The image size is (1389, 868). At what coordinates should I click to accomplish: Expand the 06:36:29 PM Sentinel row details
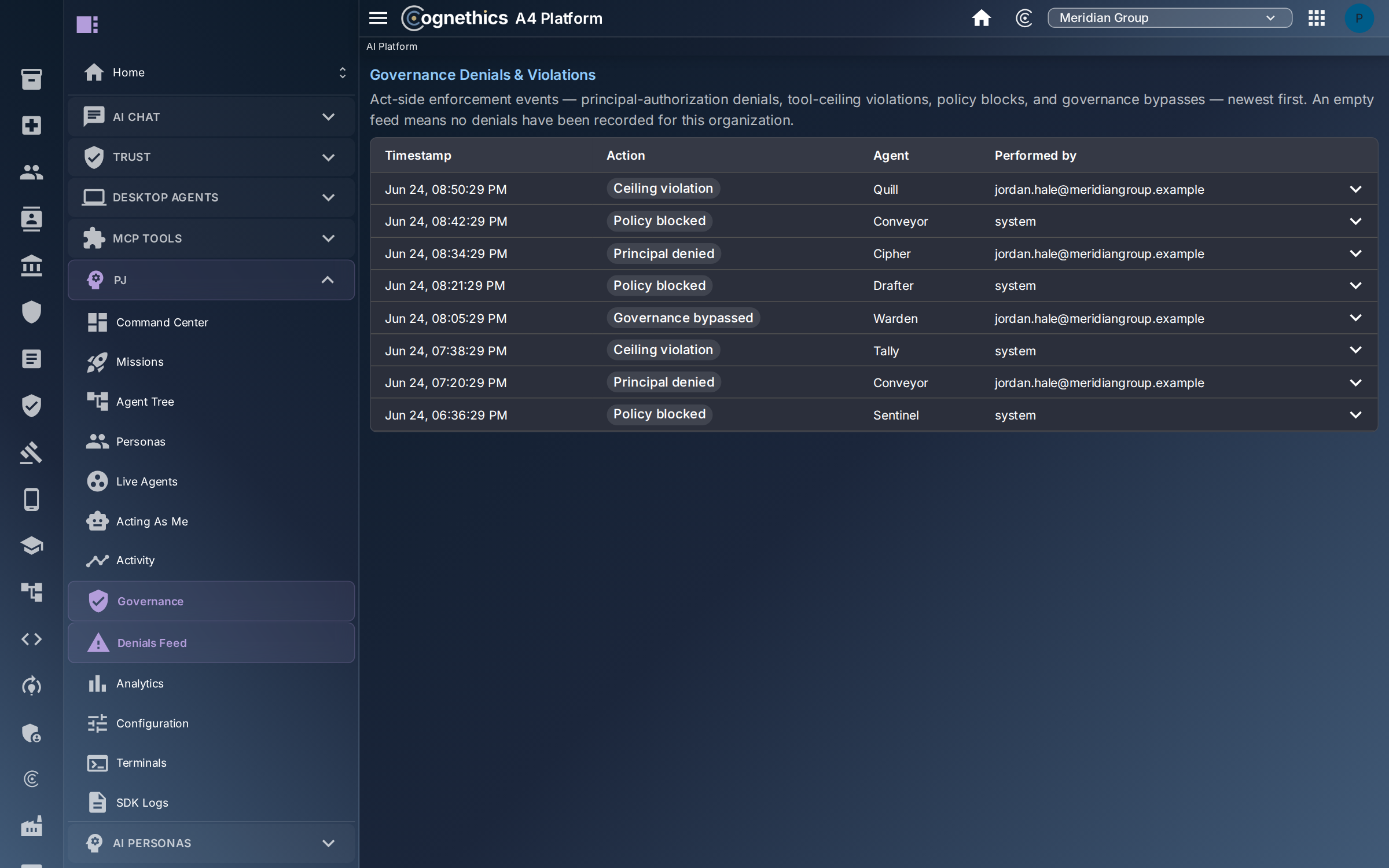1355,415
